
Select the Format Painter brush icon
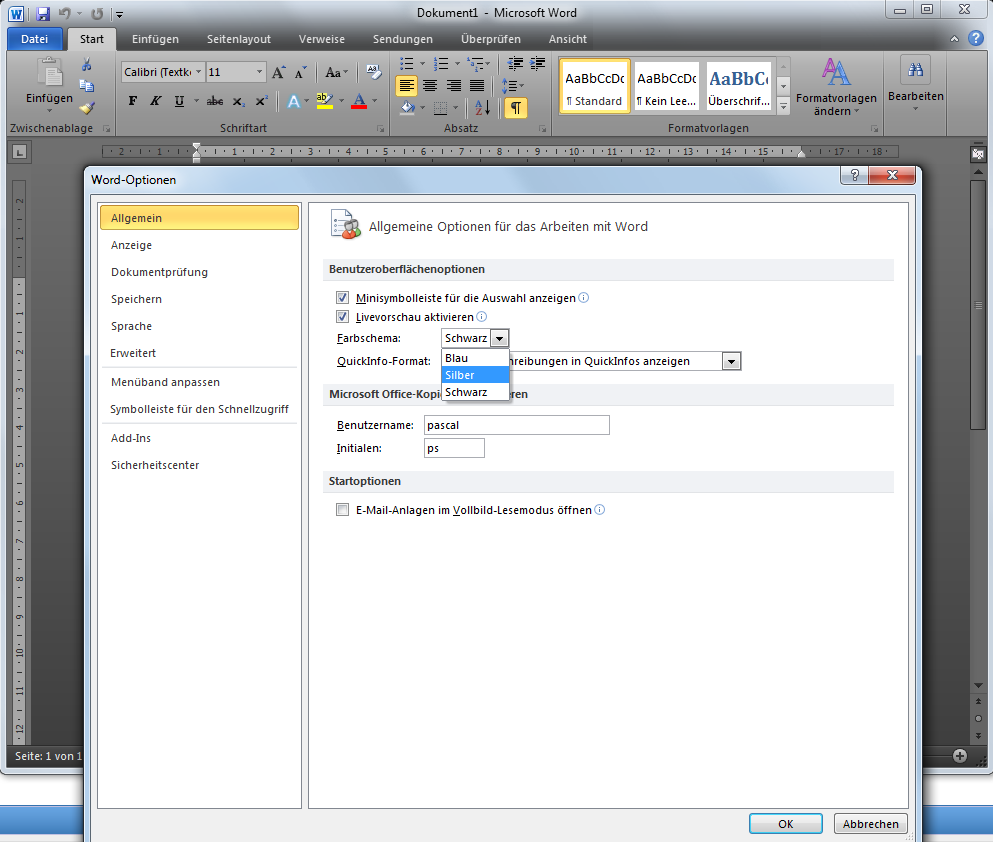(87, 107)
